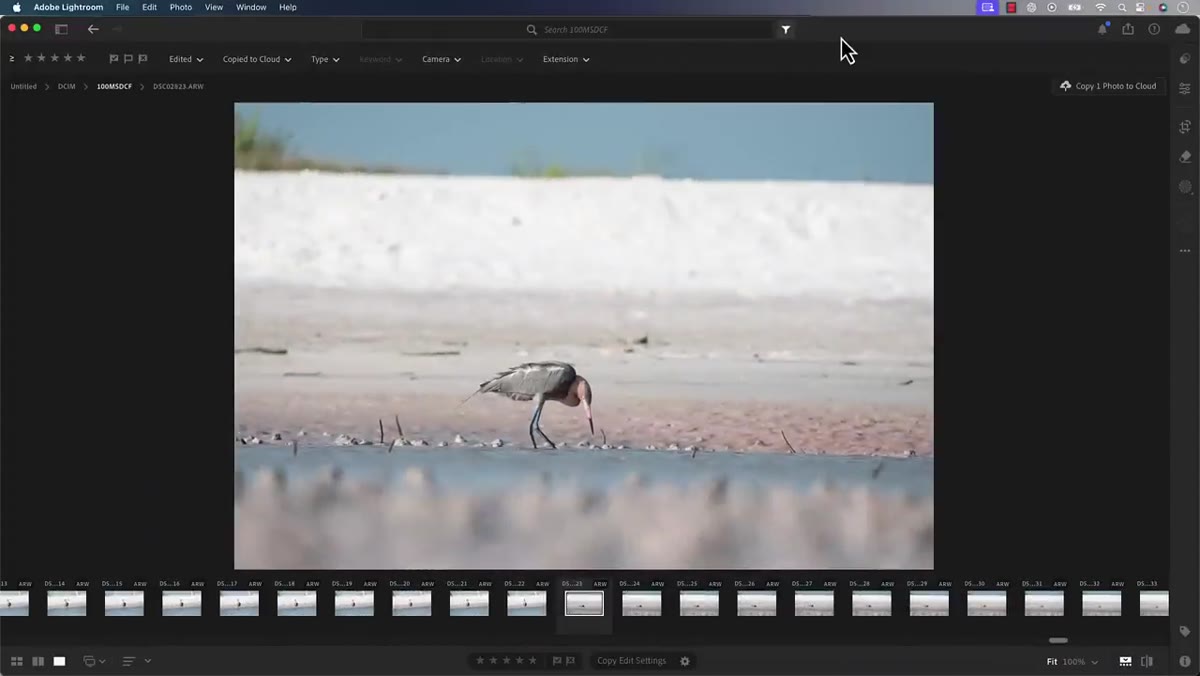The height and width of the screenshot is (676, 1200).
Task: Open the stacking options dropdown
Action: click(95, 661)
